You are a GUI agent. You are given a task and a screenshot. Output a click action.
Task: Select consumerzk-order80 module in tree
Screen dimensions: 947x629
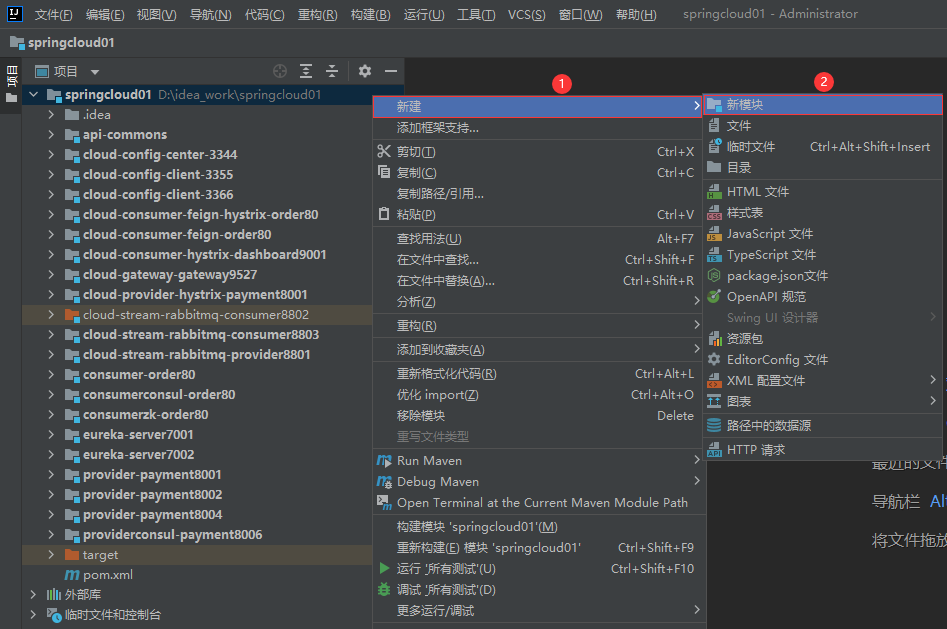tap(197, 414)
